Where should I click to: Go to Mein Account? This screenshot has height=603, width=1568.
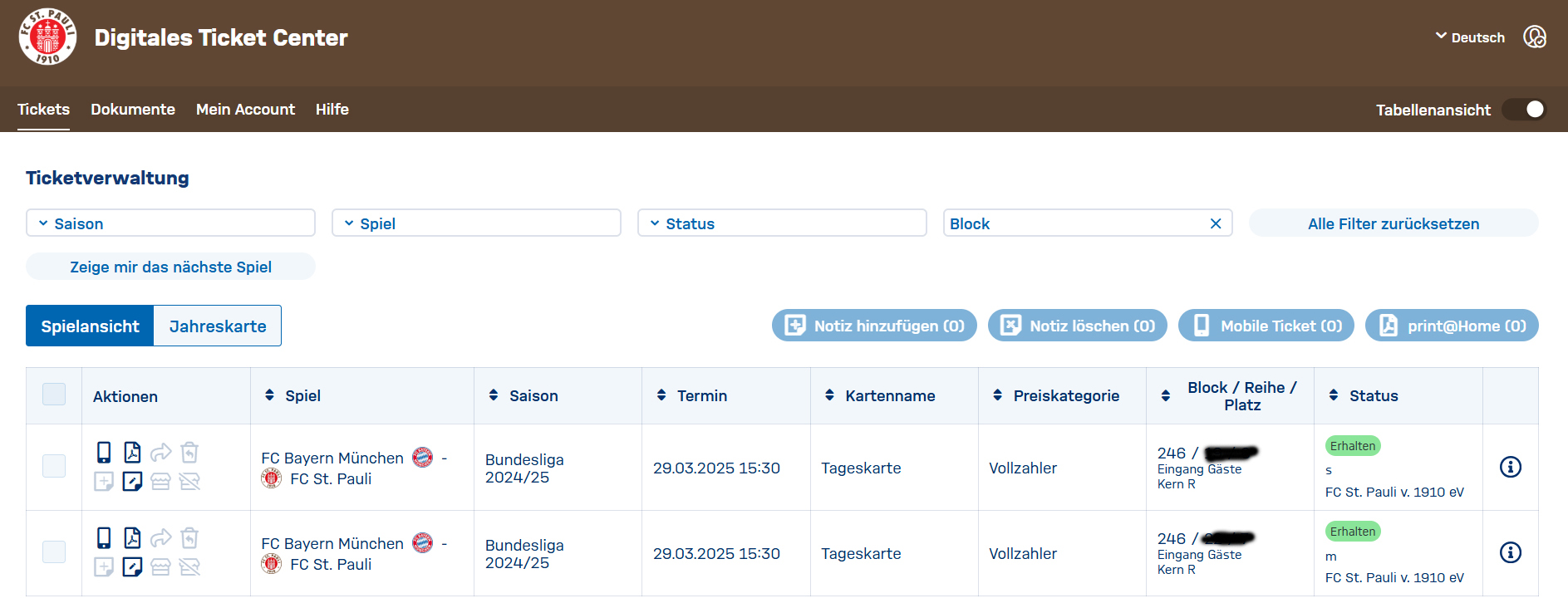click(245, 110)
